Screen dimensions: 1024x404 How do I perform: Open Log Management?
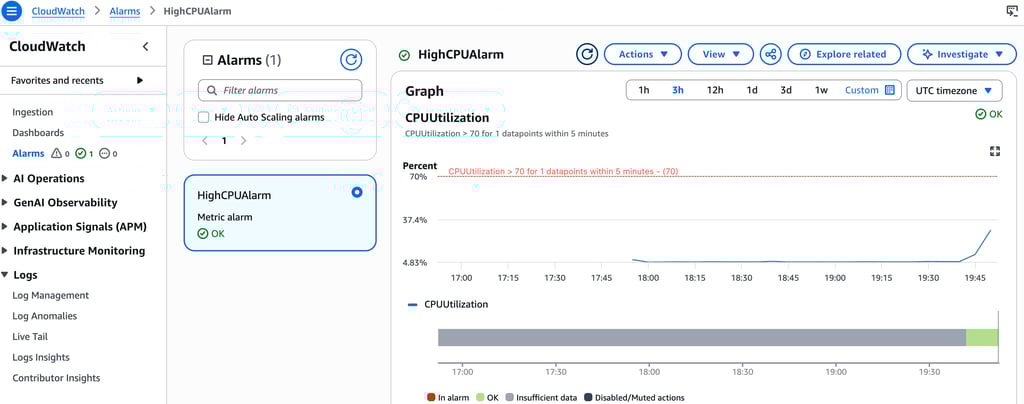(50, 295)
